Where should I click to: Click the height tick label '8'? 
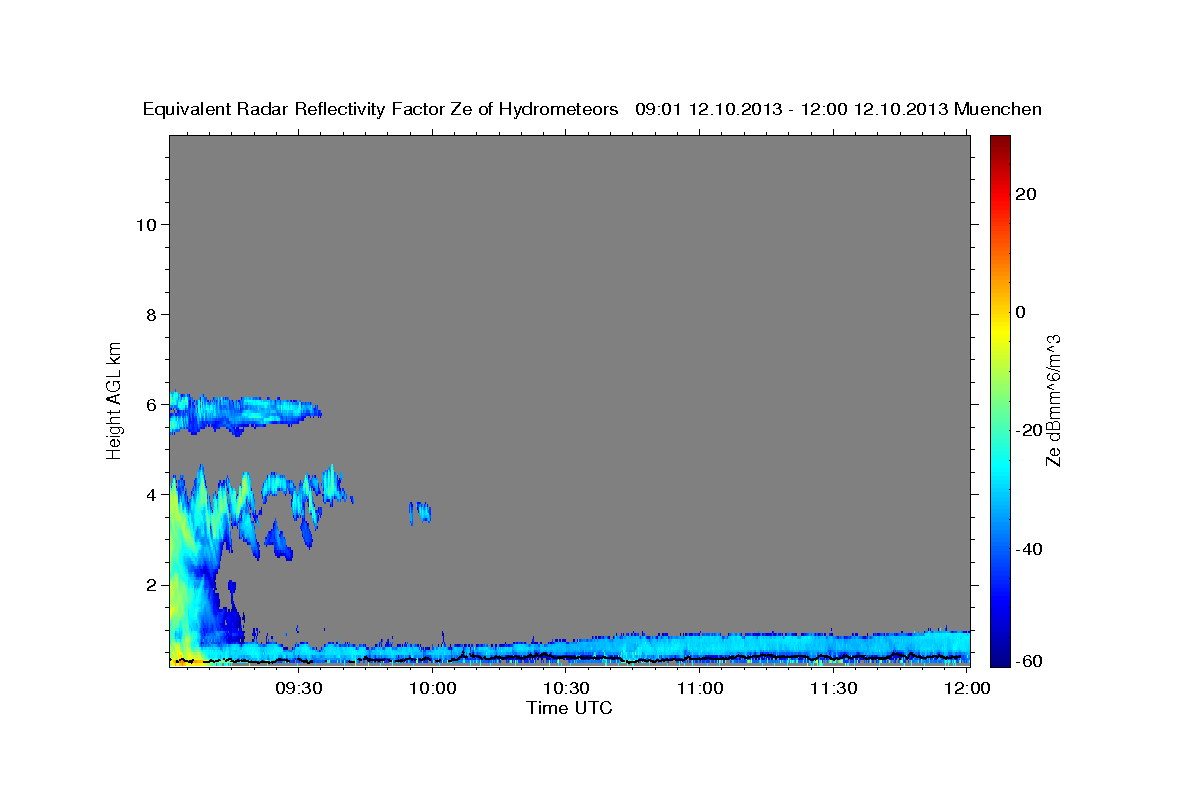(x=152, y=315)
